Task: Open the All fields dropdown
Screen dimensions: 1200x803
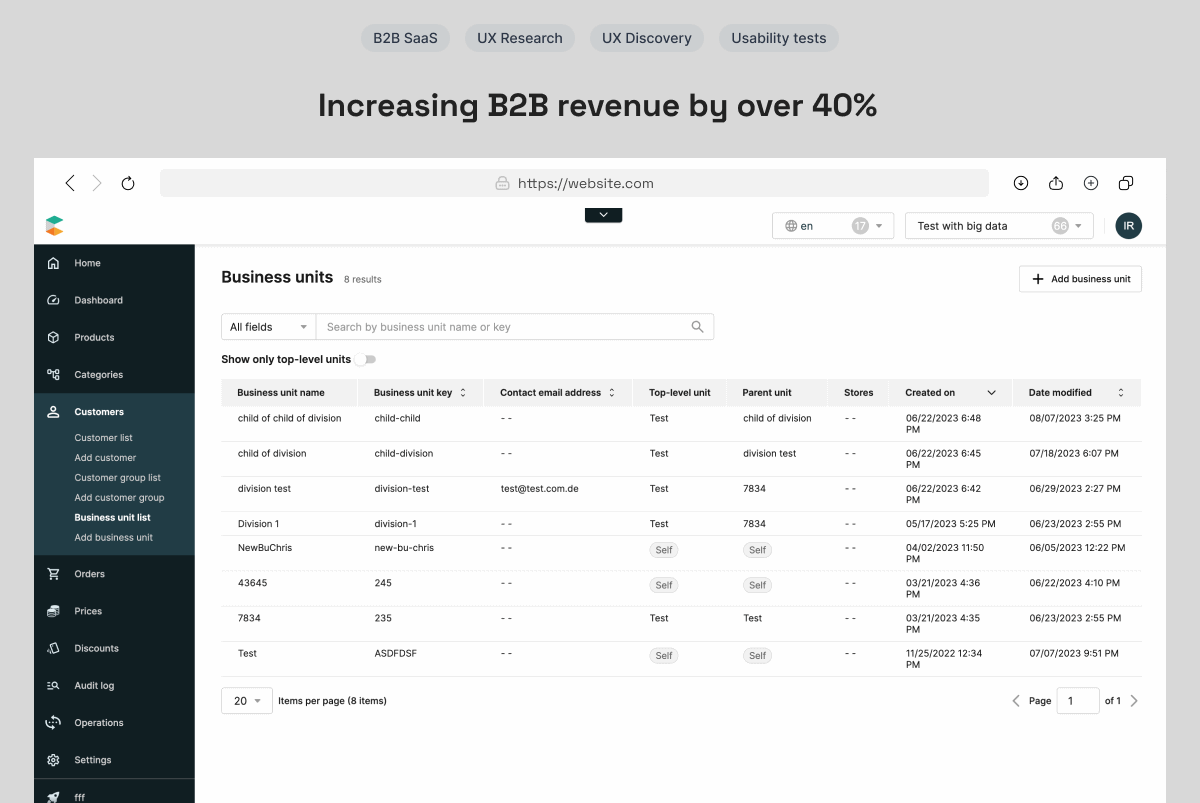Action: coord(268,327)
